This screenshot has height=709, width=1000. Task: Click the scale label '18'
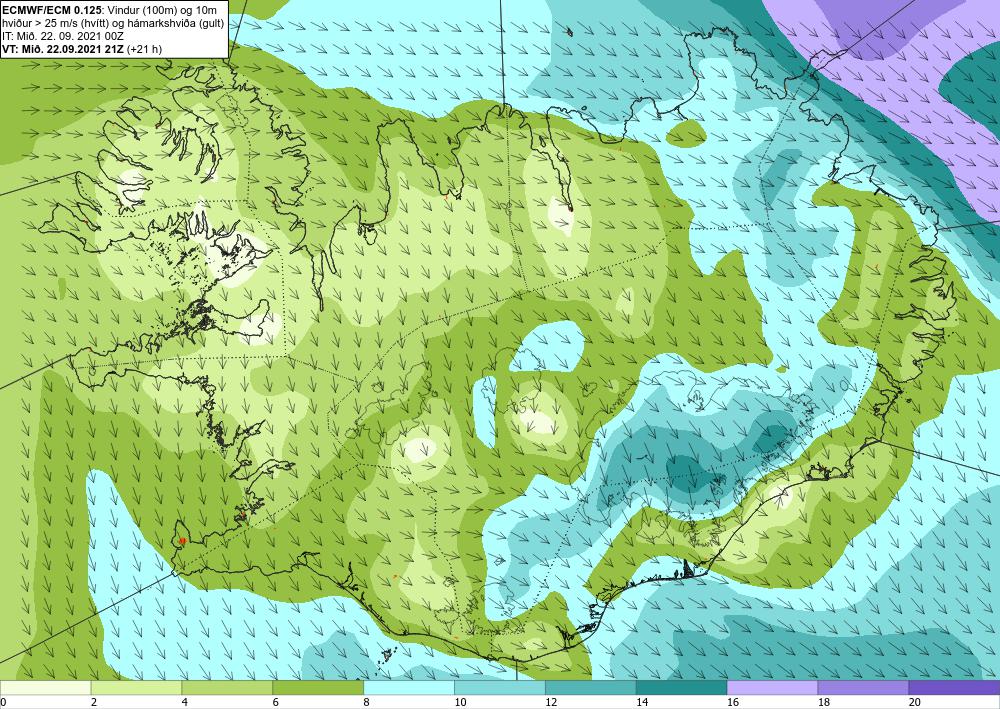pyautogui.click(x=823, y=702)
